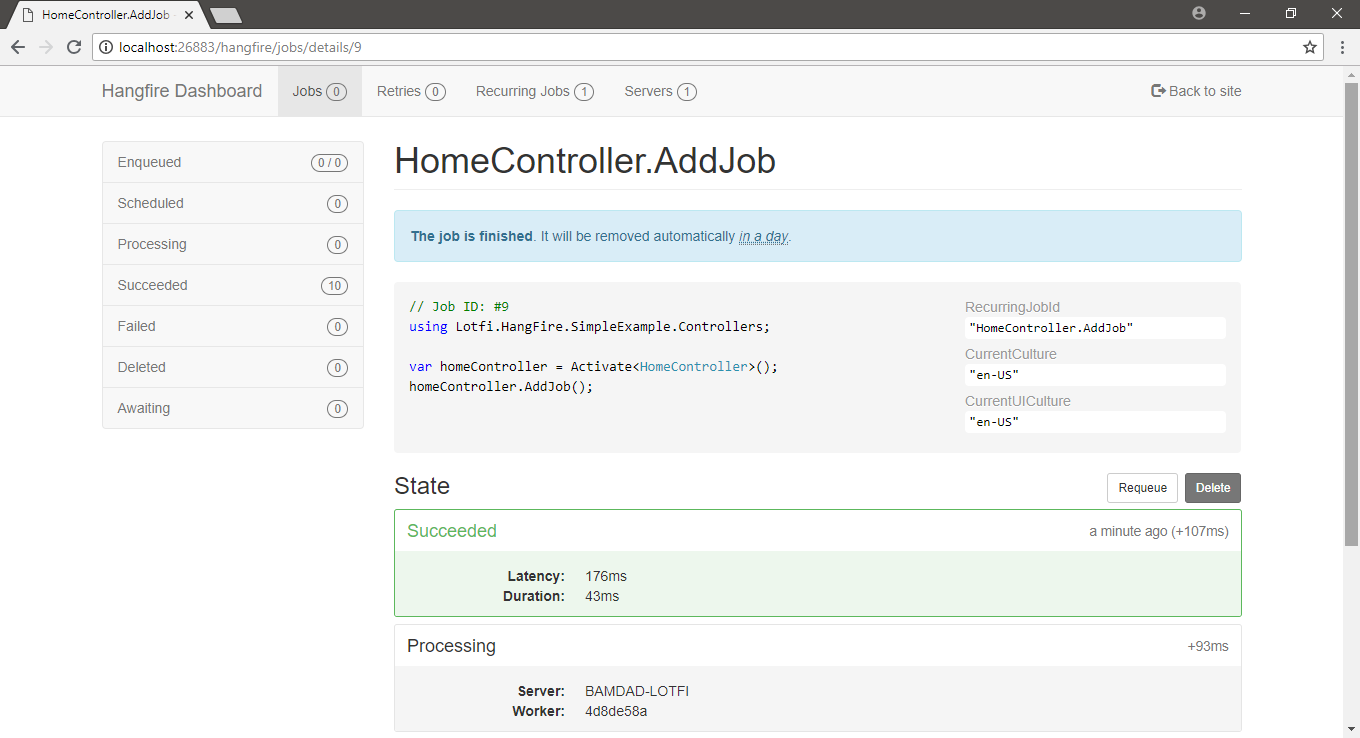The width and height of the screenshot is (1360, 738).
Task: View site info icon in address bar
Action: (106, 47)
